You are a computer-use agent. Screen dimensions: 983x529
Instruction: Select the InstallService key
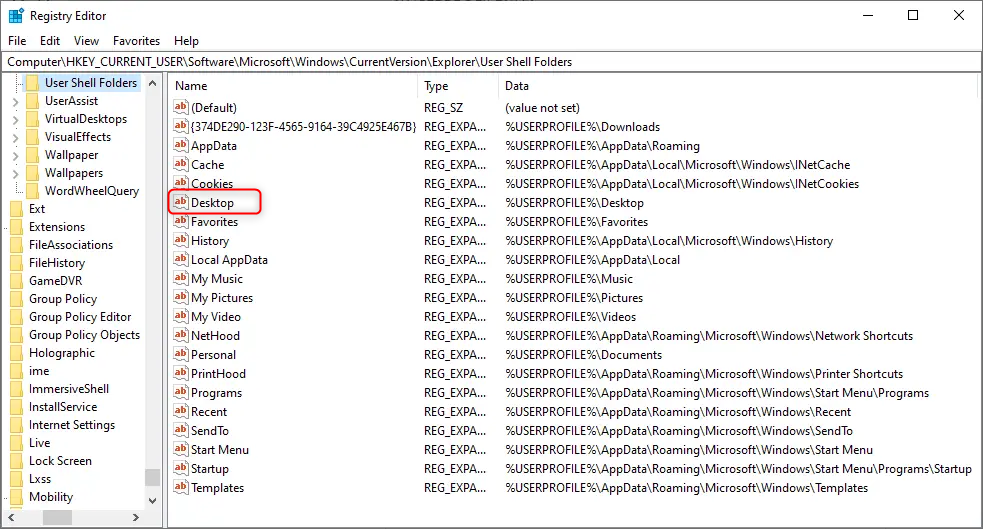(63, 407)
